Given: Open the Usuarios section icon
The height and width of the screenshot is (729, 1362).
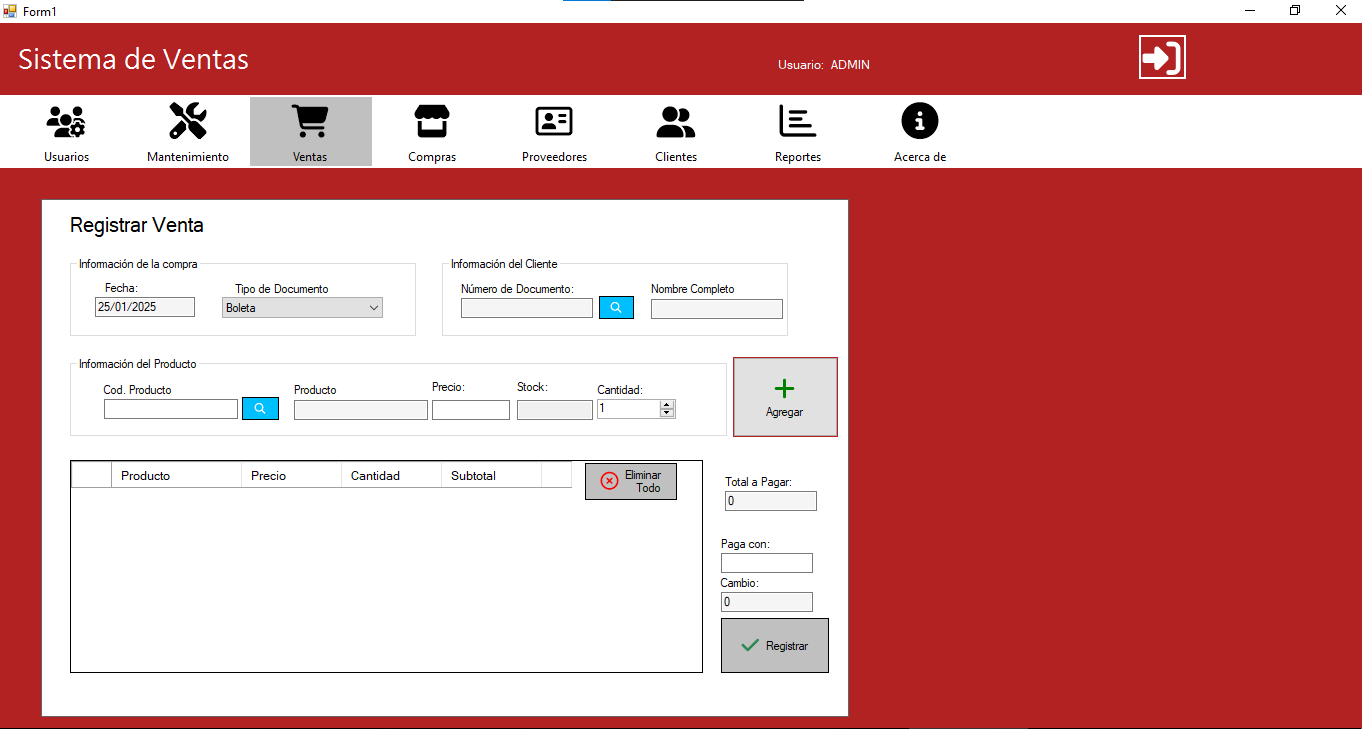Looking at the screenshot, I should [66, 122].
